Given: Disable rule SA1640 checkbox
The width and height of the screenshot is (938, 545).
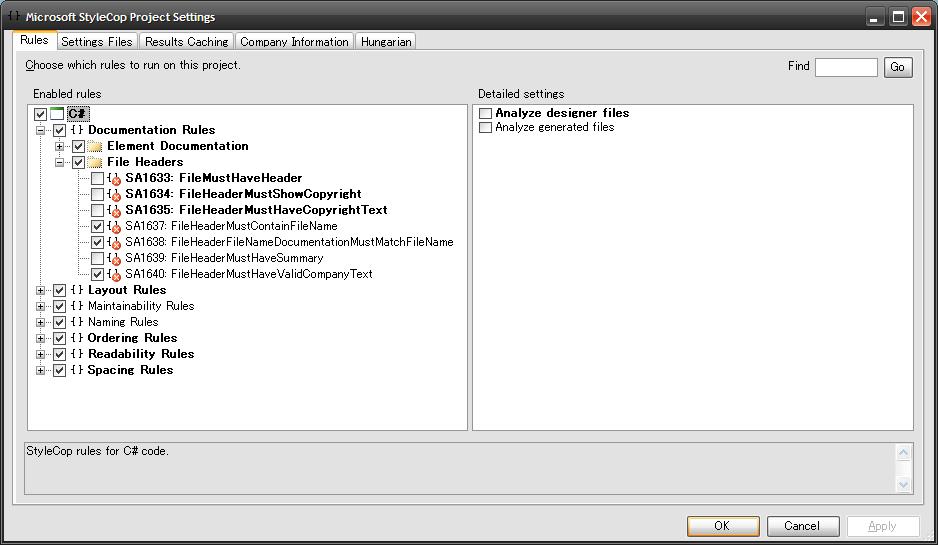Looking at the screenshot, I should pos(98,275).
